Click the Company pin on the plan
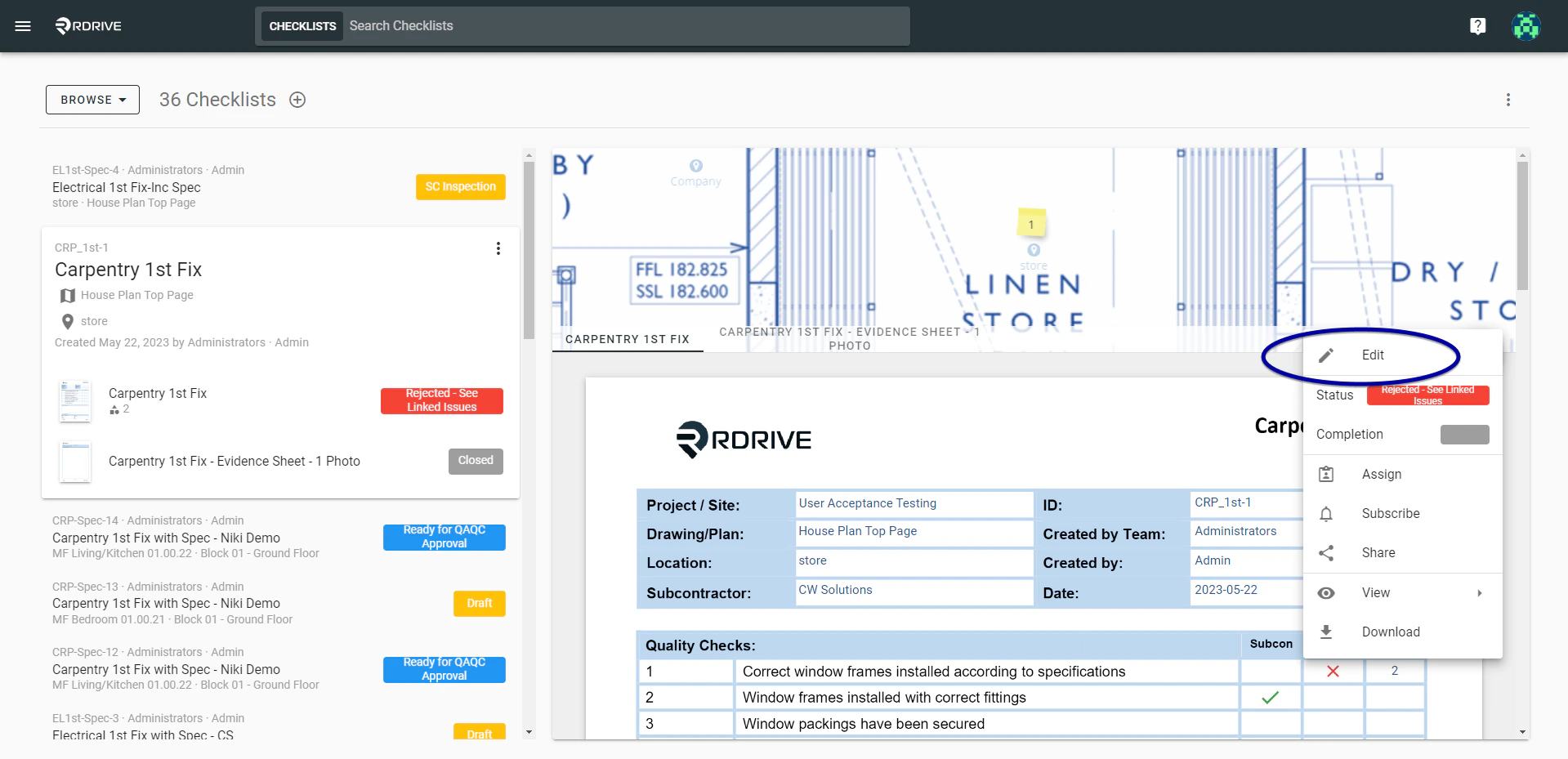Screen dimensions: 1568x759 click(x=696, y=166)
